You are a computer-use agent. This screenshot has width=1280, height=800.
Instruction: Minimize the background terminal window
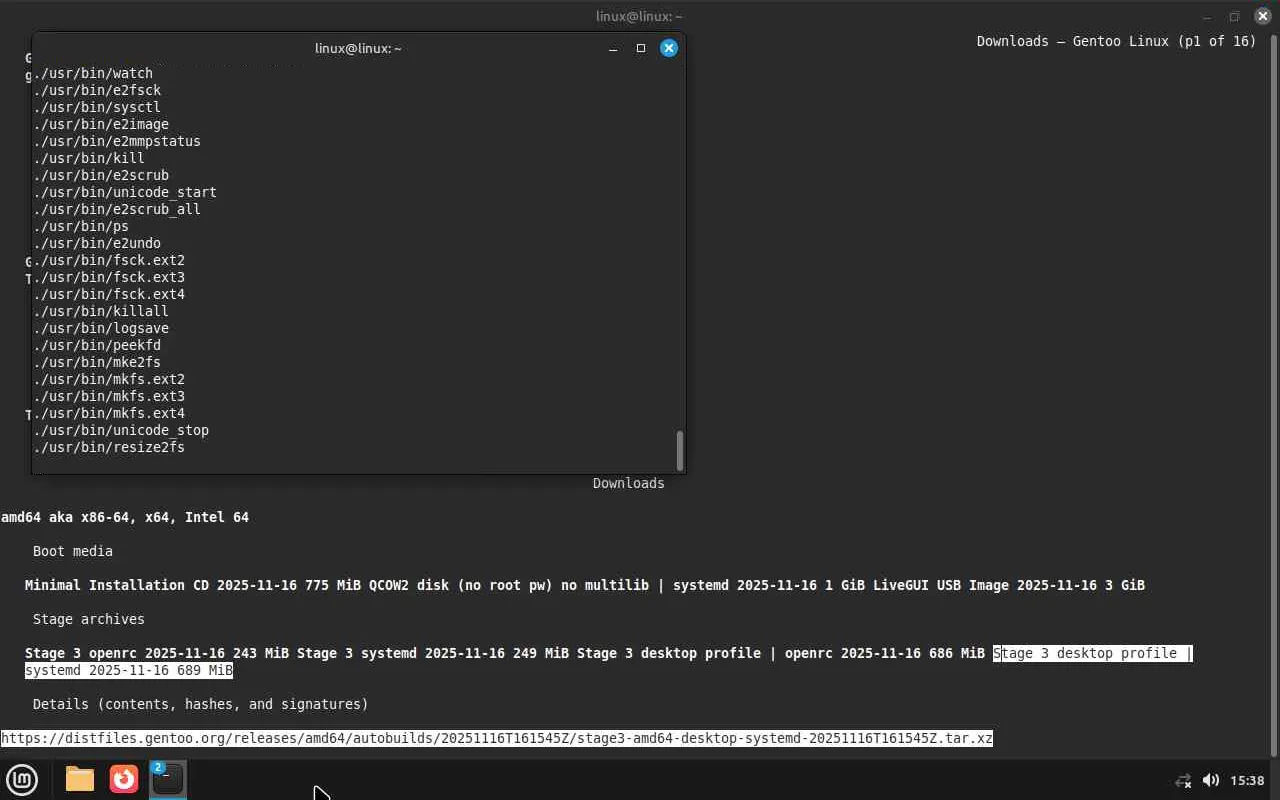click(x=1207, y=16)
